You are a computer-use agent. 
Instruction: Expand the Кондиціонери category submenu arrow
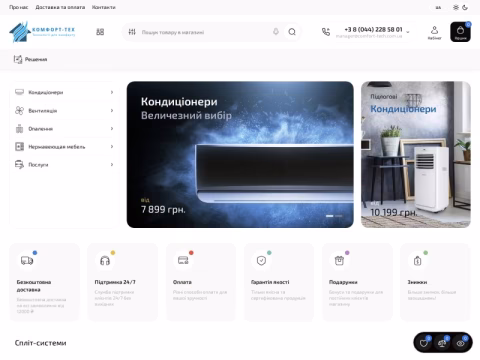click(112, 92)
